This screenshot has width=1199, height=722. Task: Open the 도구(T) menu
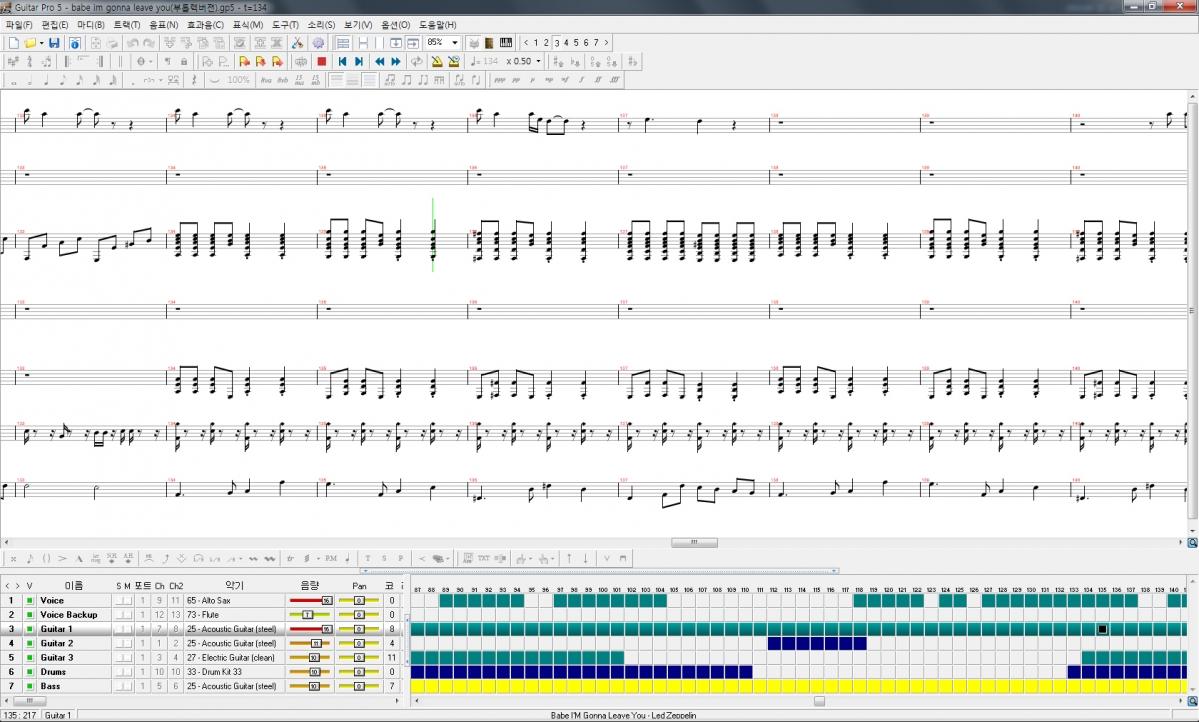pyautogui.click(x=285, y=25)
